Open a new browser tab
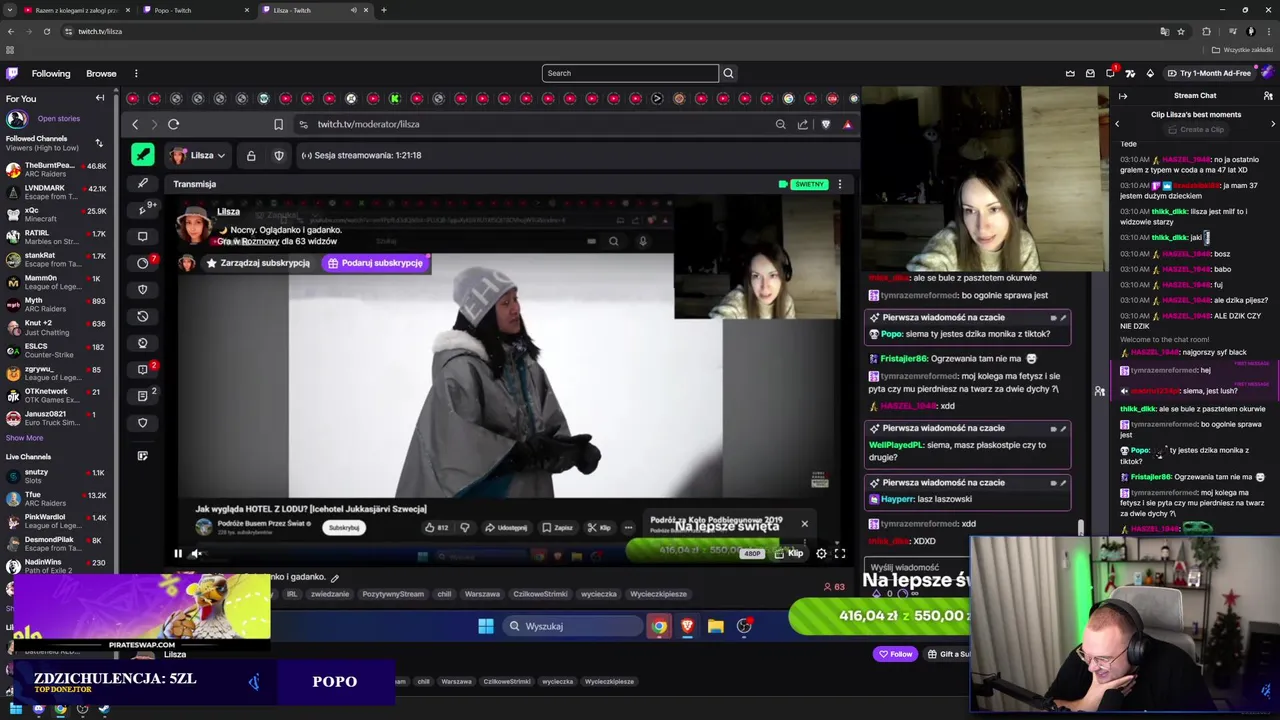This screenshot has width=1280, height=720. pos(383,10)
